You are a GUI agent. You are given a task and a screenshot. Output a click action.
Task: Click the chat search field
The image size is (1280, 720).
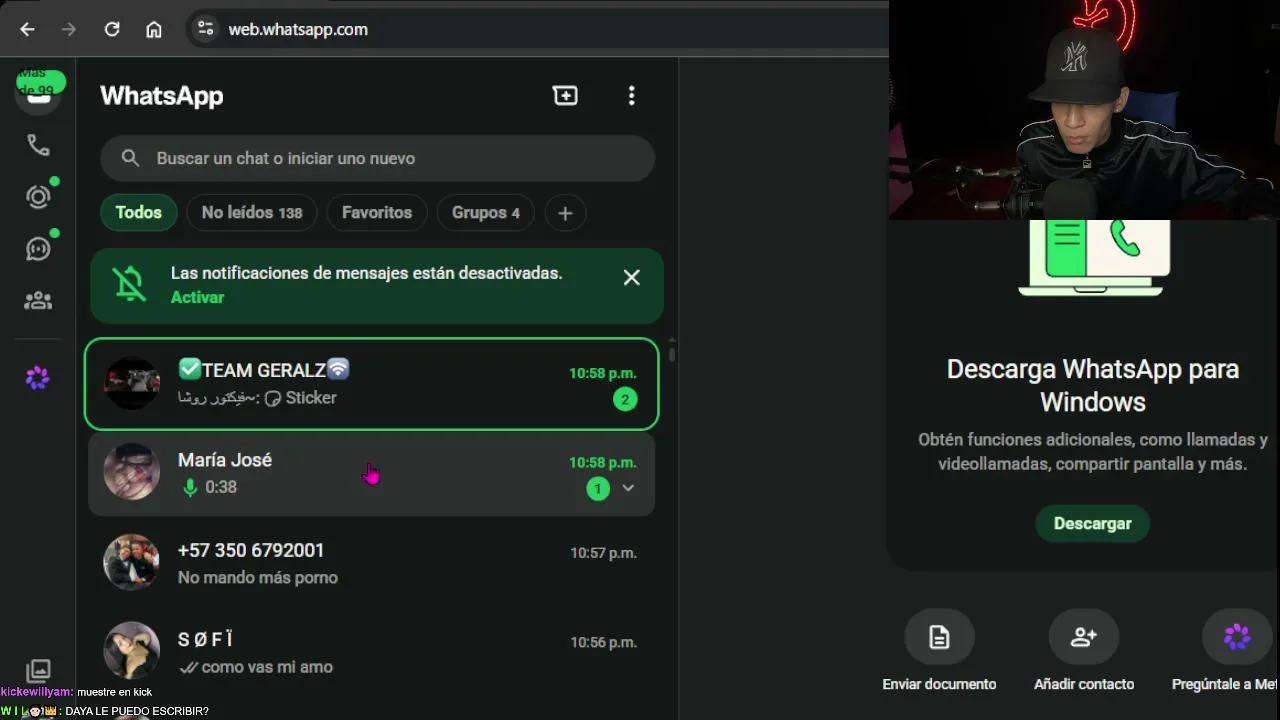pos(377,158)
